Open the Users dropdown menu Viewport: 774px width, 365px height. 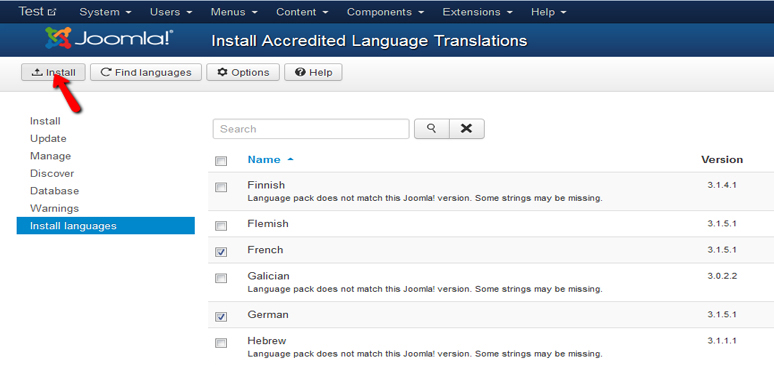171,12
